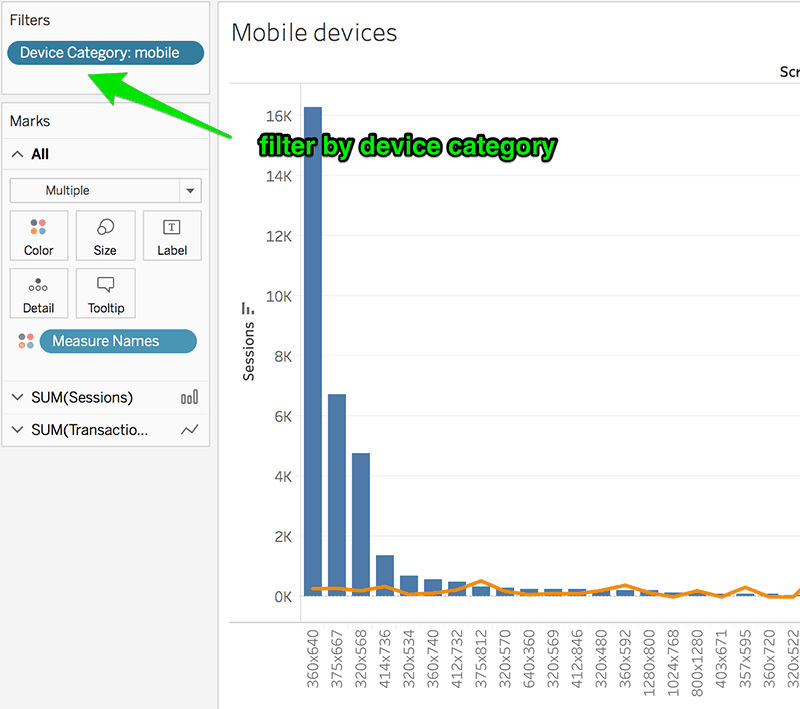Image resolution: width=800 pixels, height=709 pixels.
Task: Open the Label marks card
Action: pyautogui.click(x=172, y=236)
